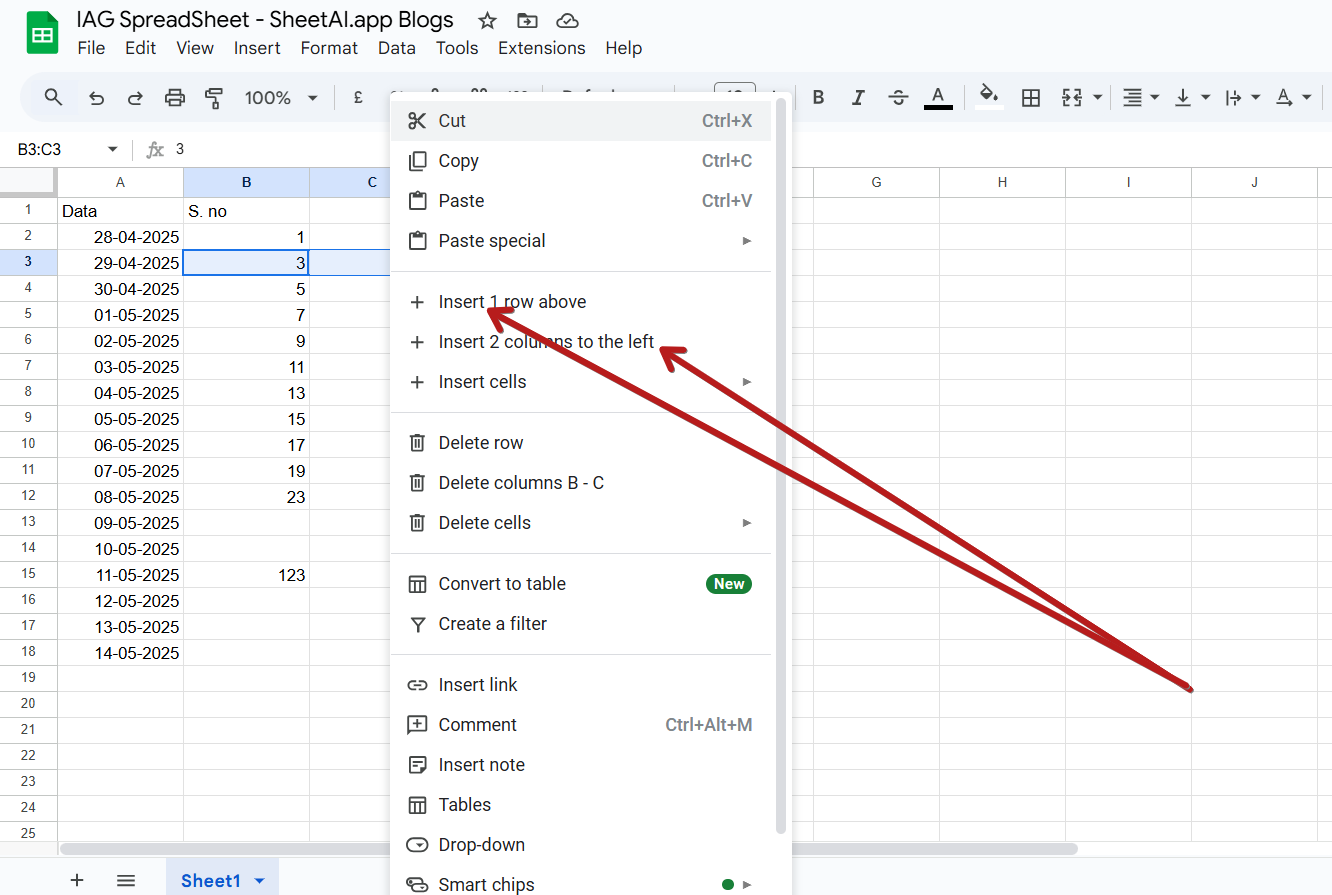The height and width of the screenshot is (895, 1332).
Task: Click the merge cells icon
Action: pyautogui.click(x=1072, y=97)
